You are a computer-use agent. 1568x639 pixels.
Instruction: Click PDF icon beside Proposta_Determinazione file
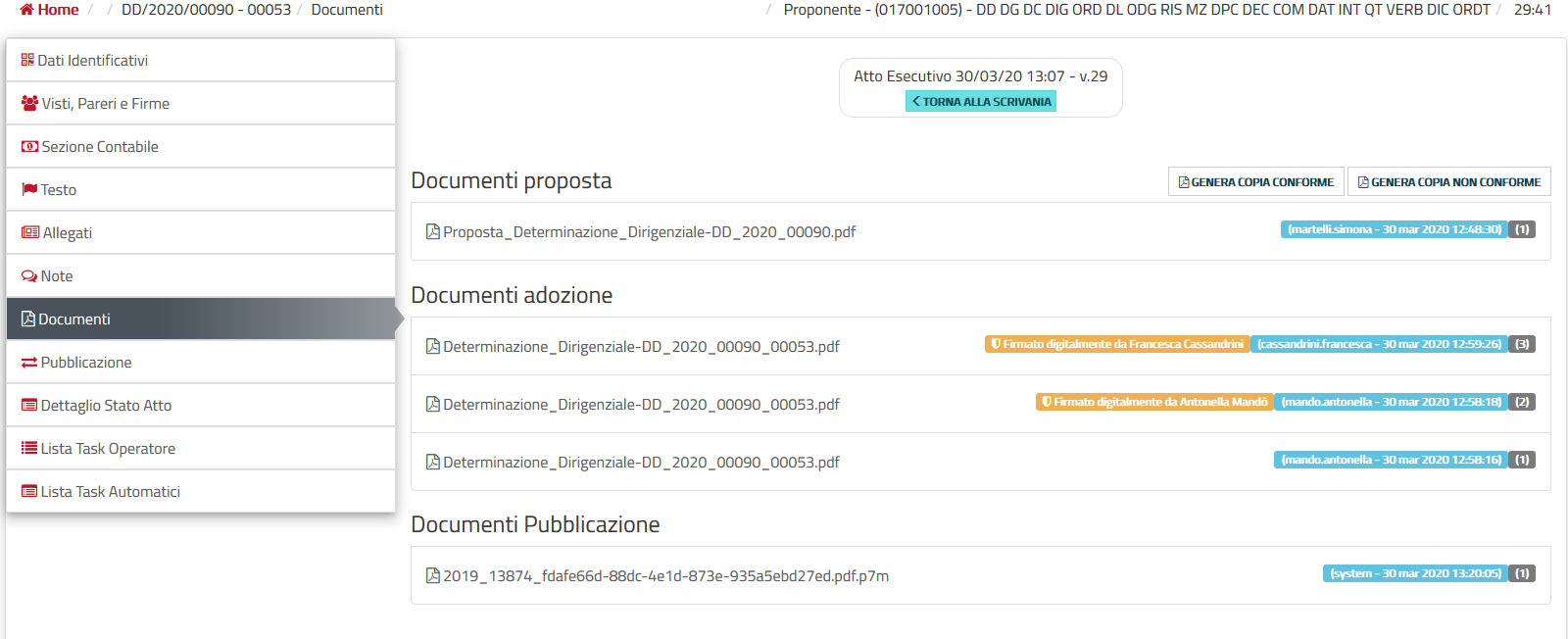(x=432, y=232)
